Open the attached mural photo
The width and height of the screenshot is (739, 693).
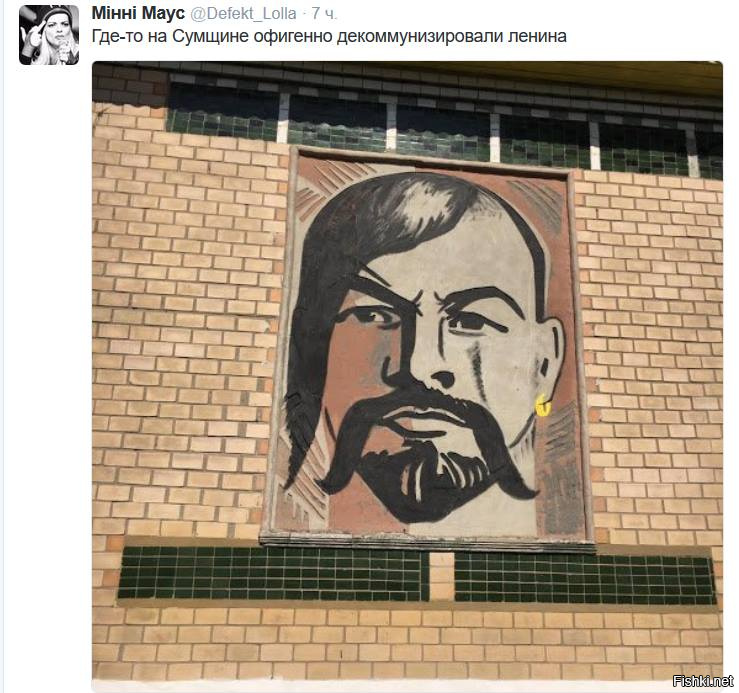407,372
